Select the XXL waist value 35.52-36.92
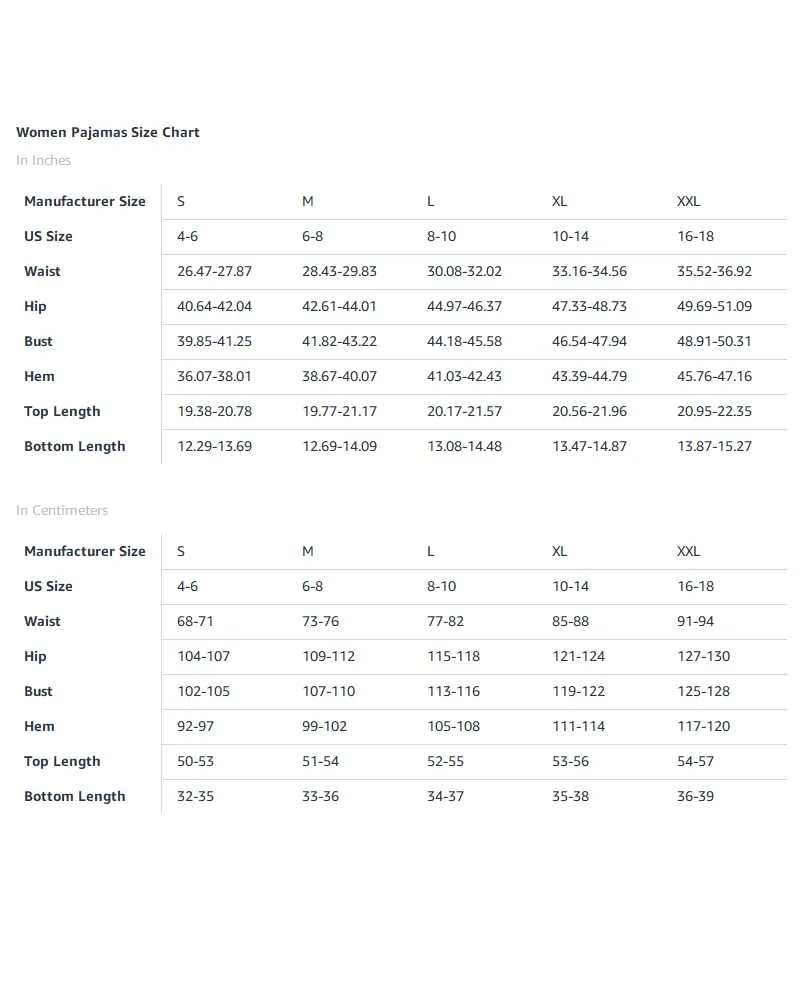Image resolution: width=800 pixels, height=1000 pixels. [x=714, y=271]
